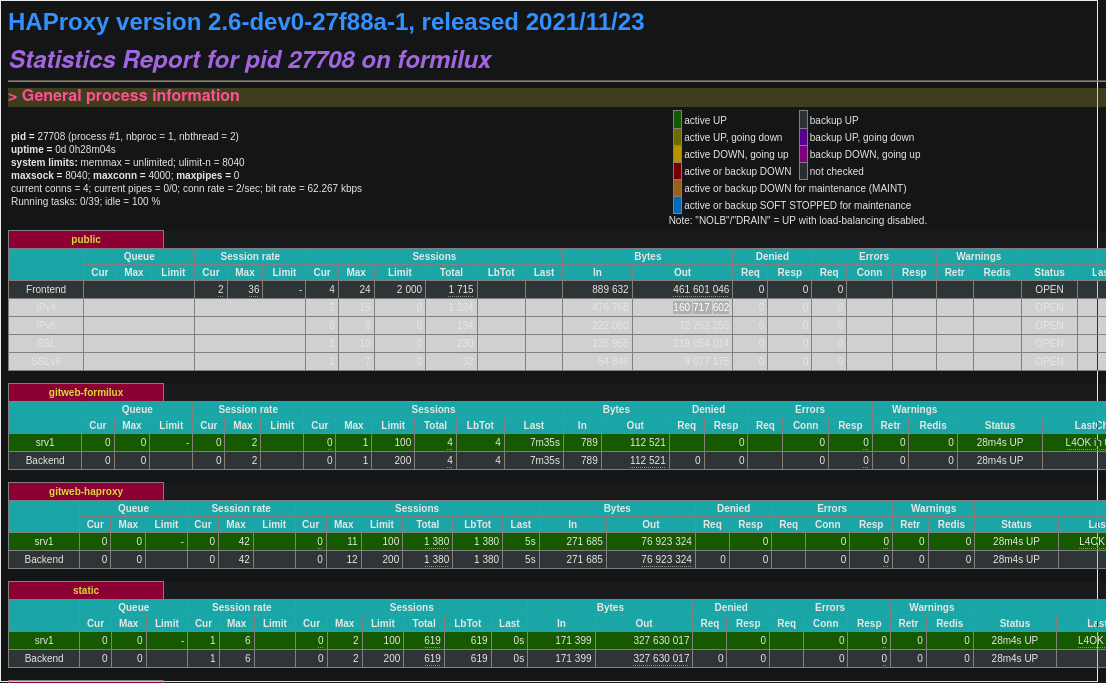Select the olive "active UP, going down" icon
This screenshot has height=683, width=1106.
(677, 137)
